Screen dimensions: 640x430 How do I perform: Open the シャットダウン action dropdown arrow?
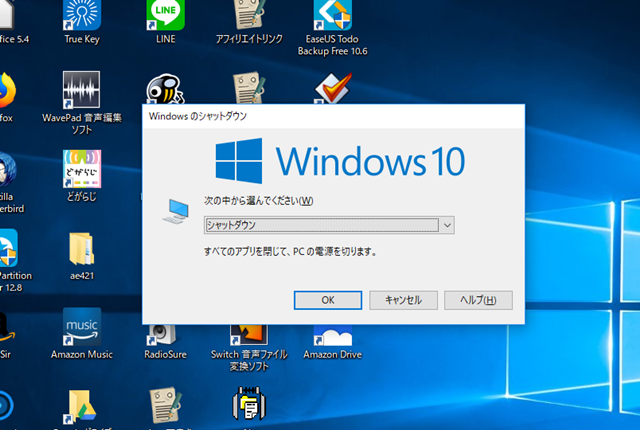click(447, 225)
